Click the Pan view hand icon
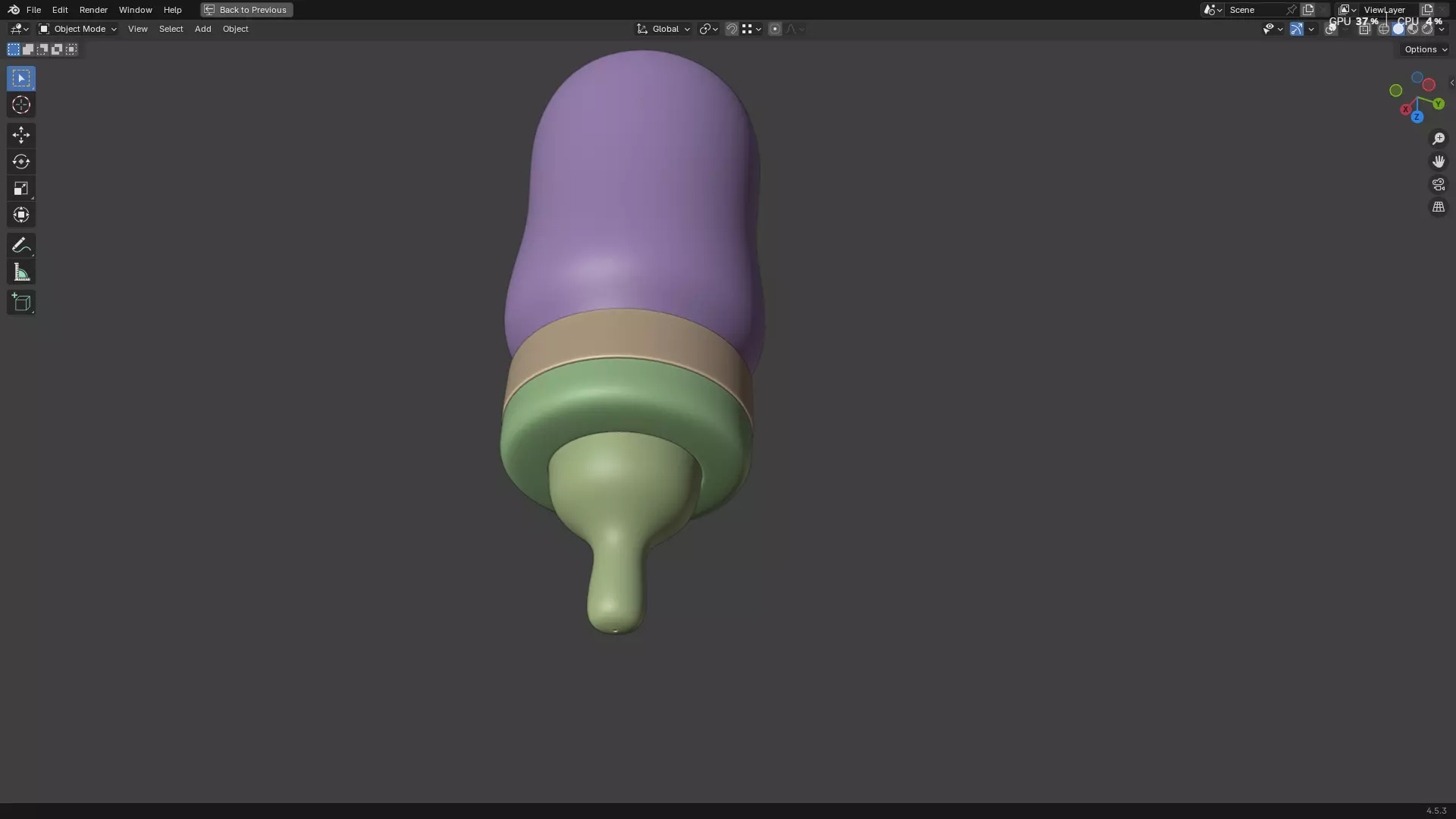The width and height of the screenshot is (1456, 819). pos(1439,162)
